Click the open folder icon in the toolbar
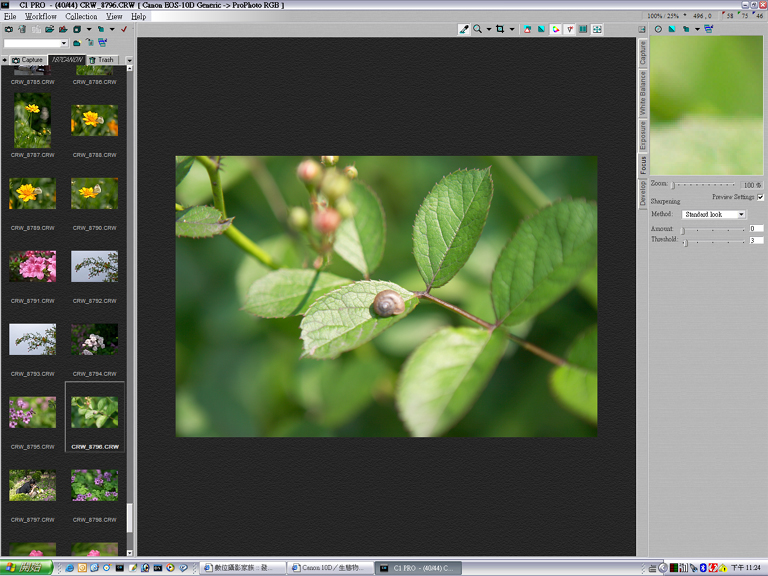The width and height of the screenshot is (768, 576). [49, 29]
